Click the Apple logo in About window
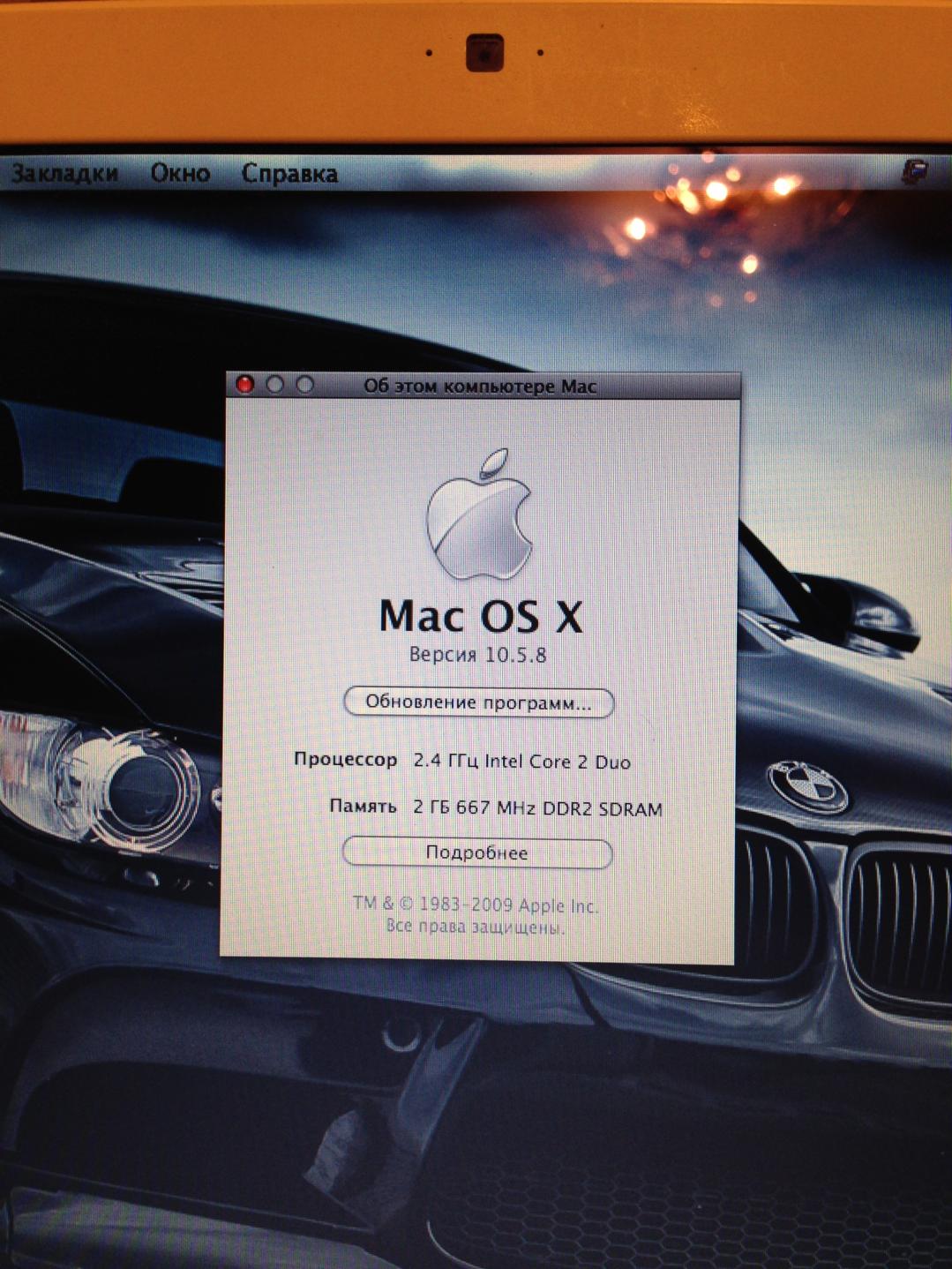The width and height of the screenshot is (952, 1269). 479,514
